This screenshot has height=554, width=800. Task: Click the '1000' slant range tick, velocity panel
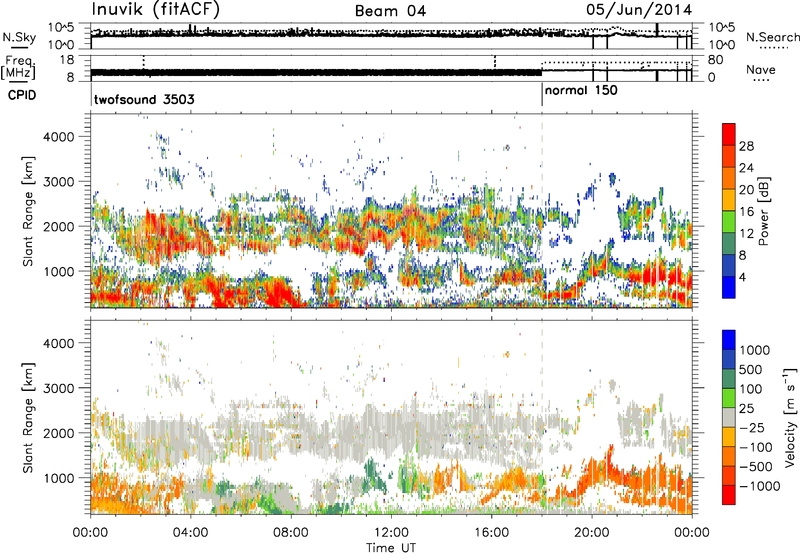click(58, 478)
